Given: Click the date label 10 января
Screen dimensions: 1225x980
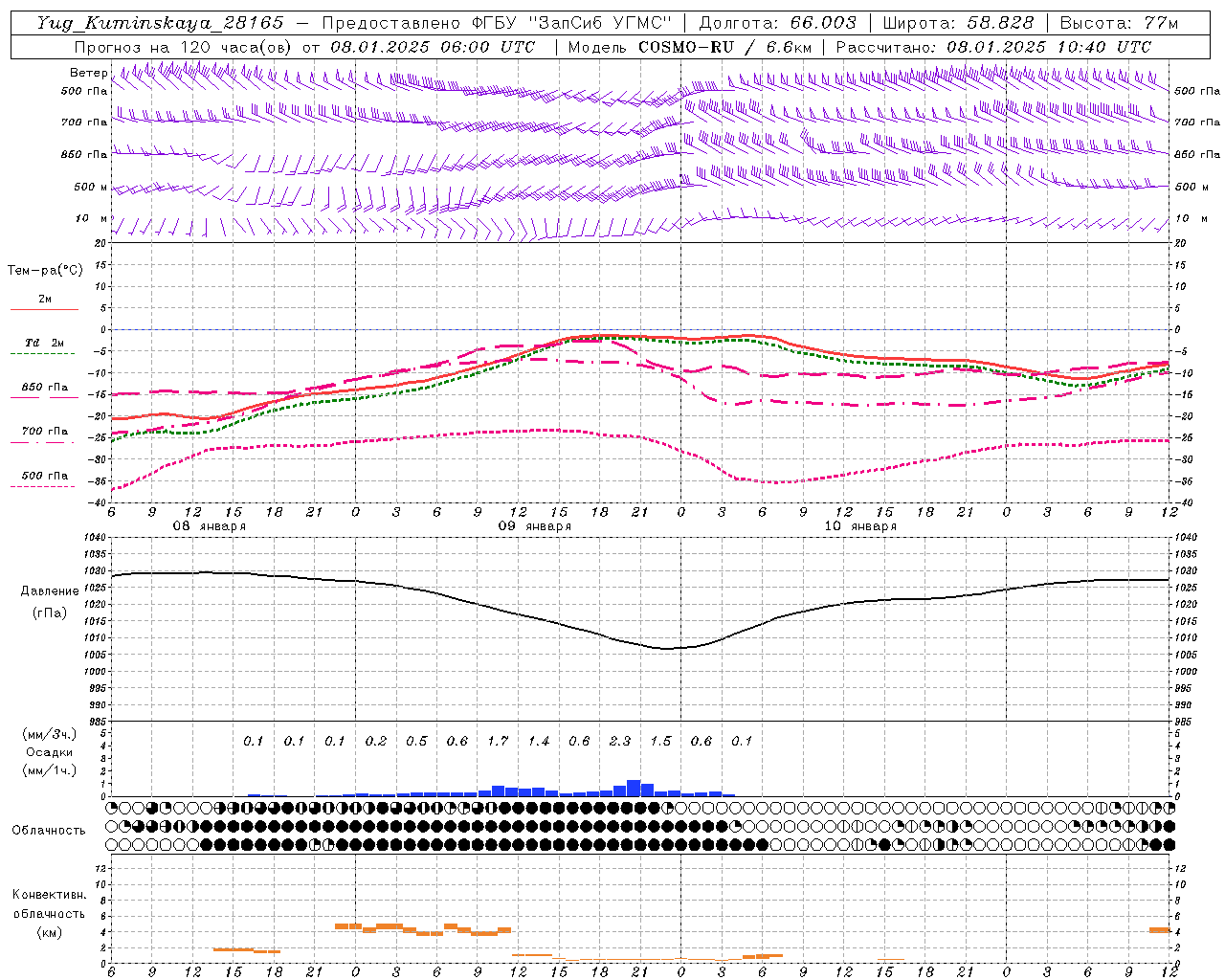Looking at the screenshot, I should [x=860, y=526].
